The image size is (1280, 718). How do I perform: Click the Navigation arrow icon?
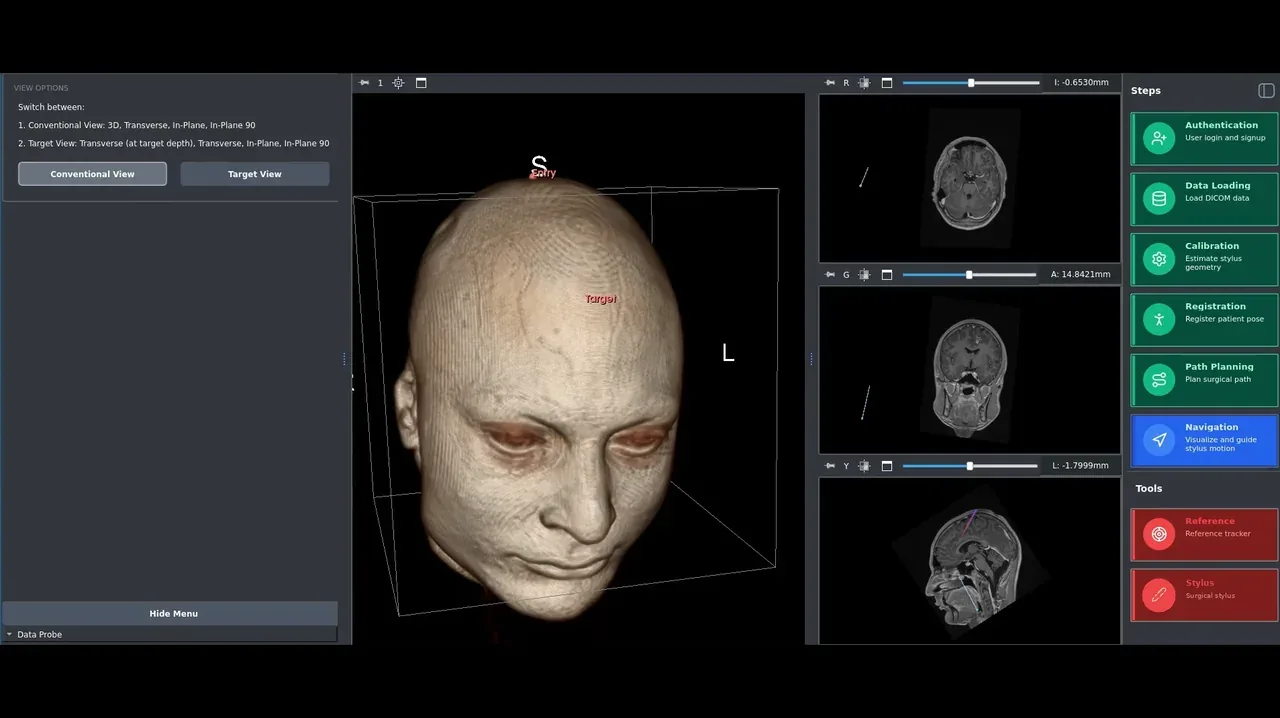tap(1159, 440)
